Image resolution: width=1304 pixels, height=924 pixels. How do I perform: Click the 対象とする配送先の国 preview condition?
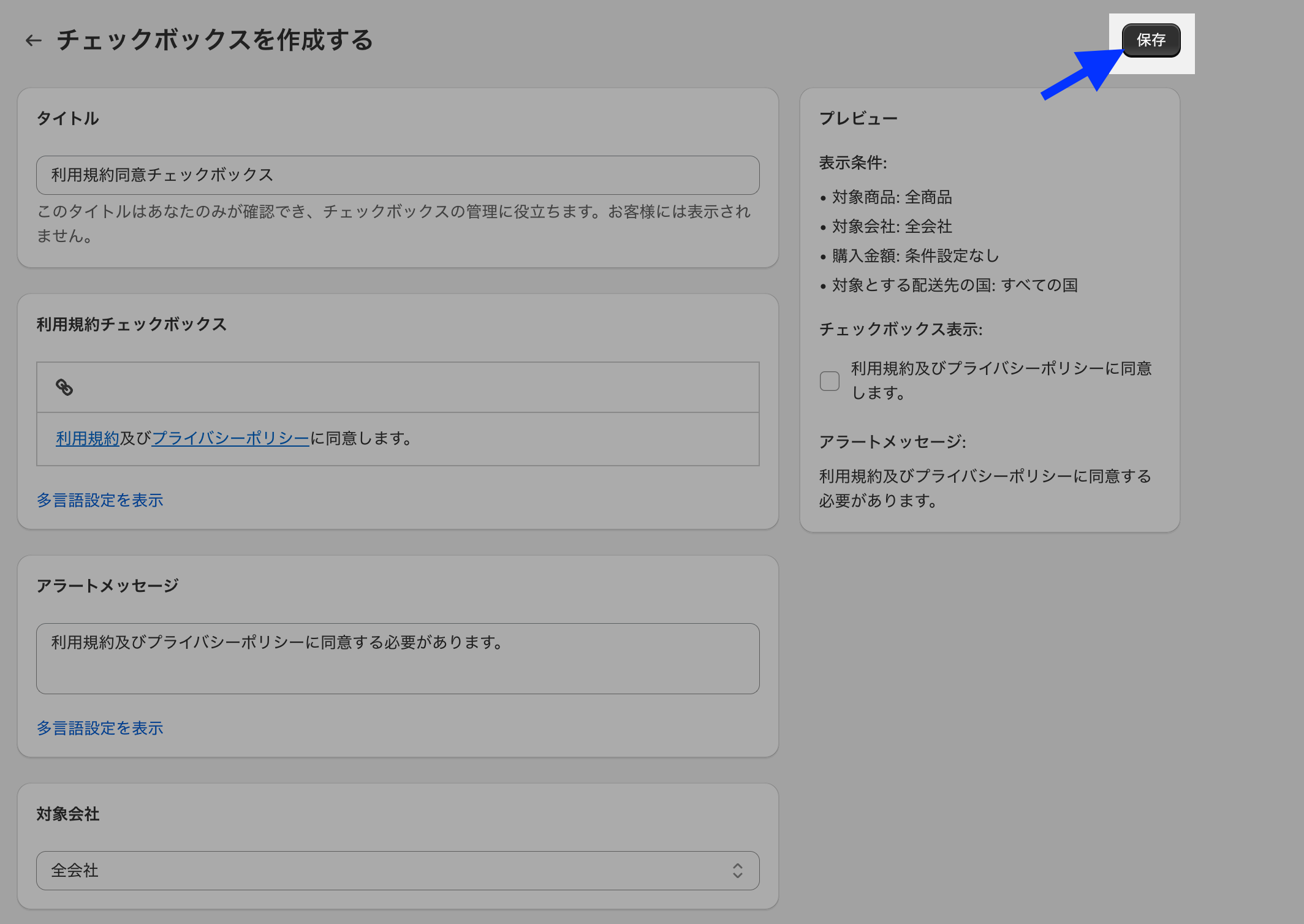[x=954, y=286]
